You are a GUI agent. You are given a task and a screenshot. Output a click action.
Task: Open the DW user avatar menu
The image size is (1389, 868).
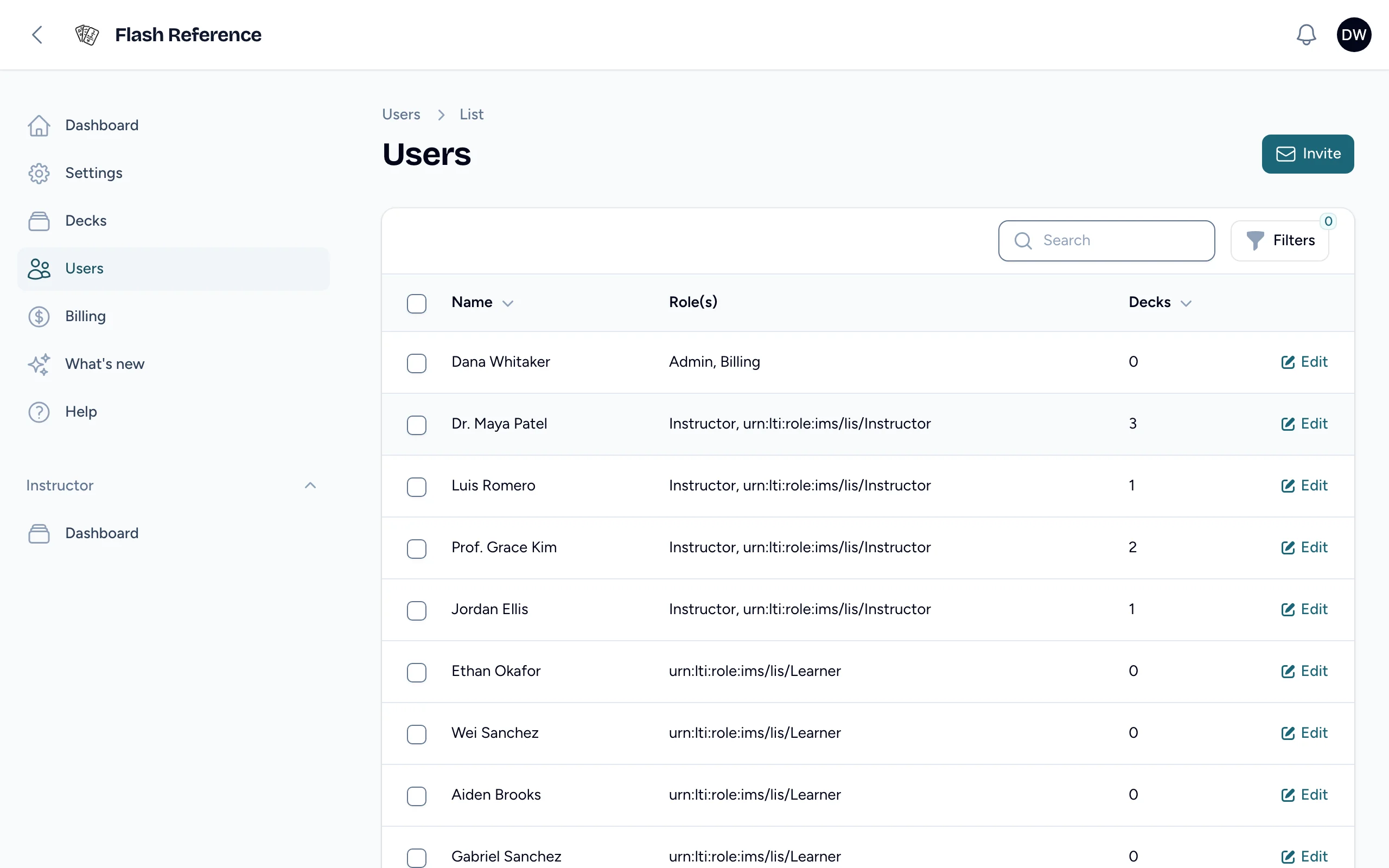click(1353, 34)
